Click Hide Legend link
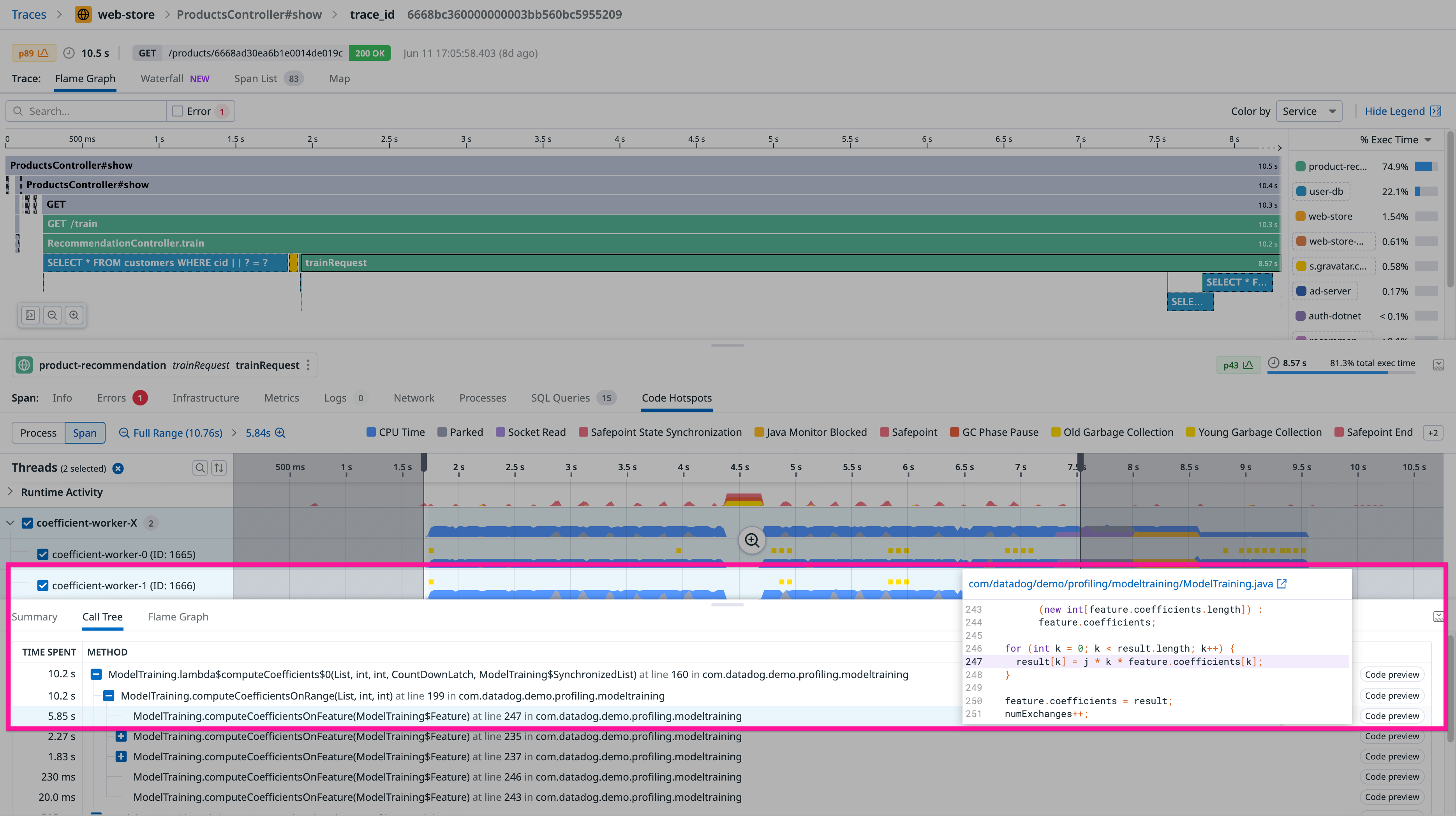This screenshot has height=816, width=1456. click(x=1395, y=111)
